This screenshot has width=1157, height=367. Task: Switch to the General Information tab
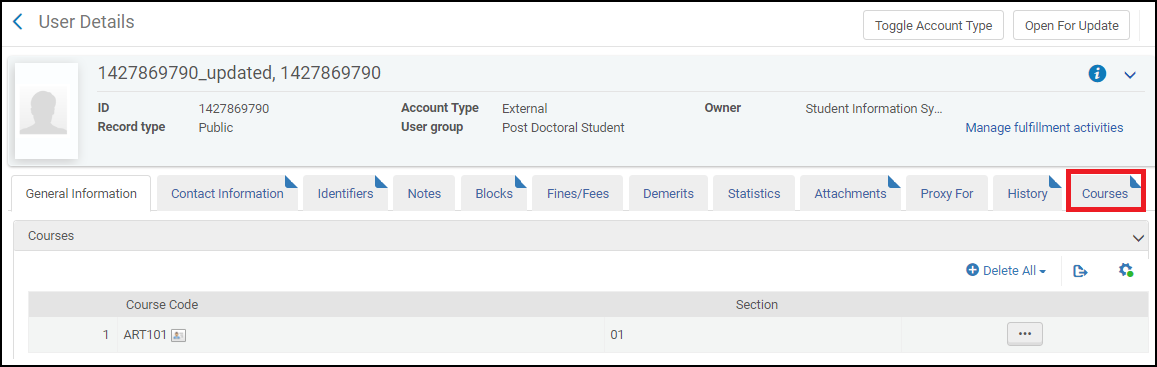click(81, 193)
